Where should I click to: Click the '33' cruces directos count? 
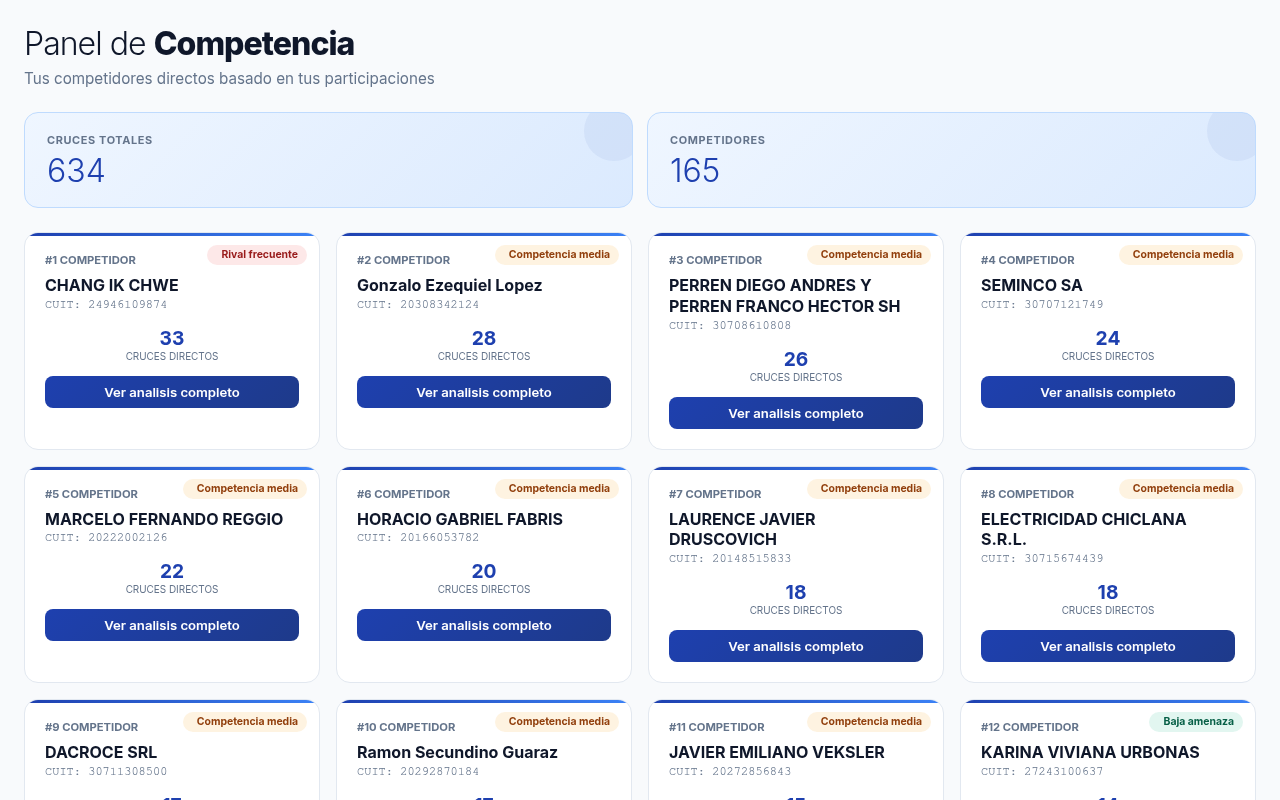[x=171, y=338]
